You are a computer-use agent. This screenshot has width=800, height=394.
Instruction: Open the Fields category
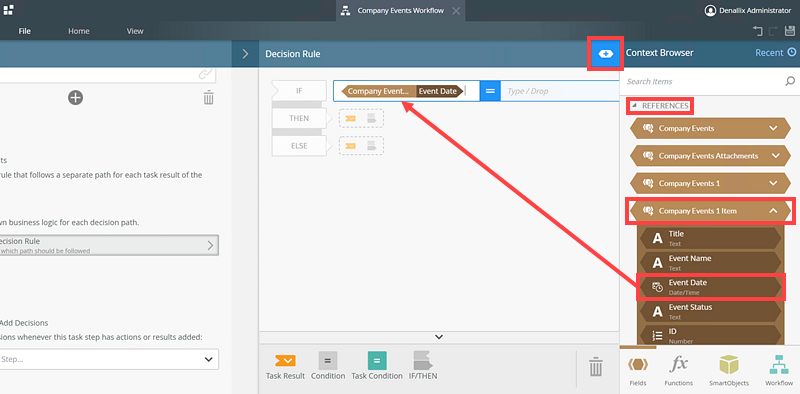637,371
